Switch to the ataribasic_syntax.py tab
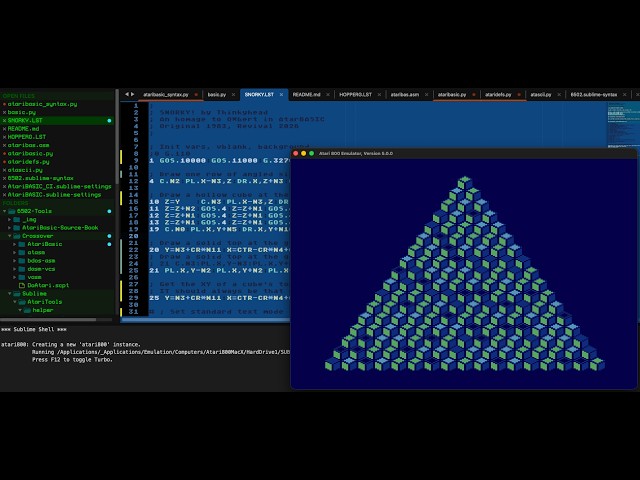Screen dimensions: 640x480 (166, 95)
